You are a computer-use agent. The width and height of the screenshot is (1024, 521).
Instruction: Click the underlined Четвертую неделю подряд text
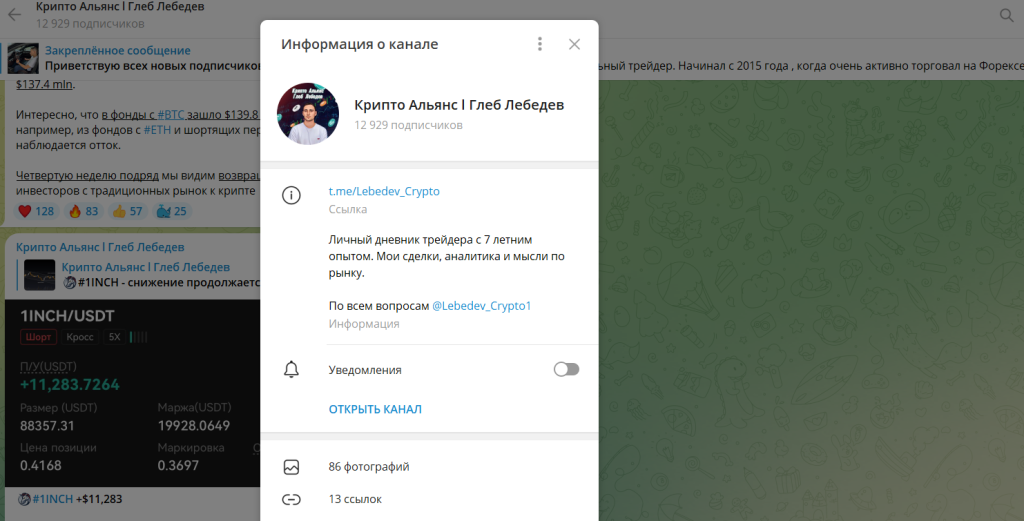pyautogui.click(x=88, y=175)
